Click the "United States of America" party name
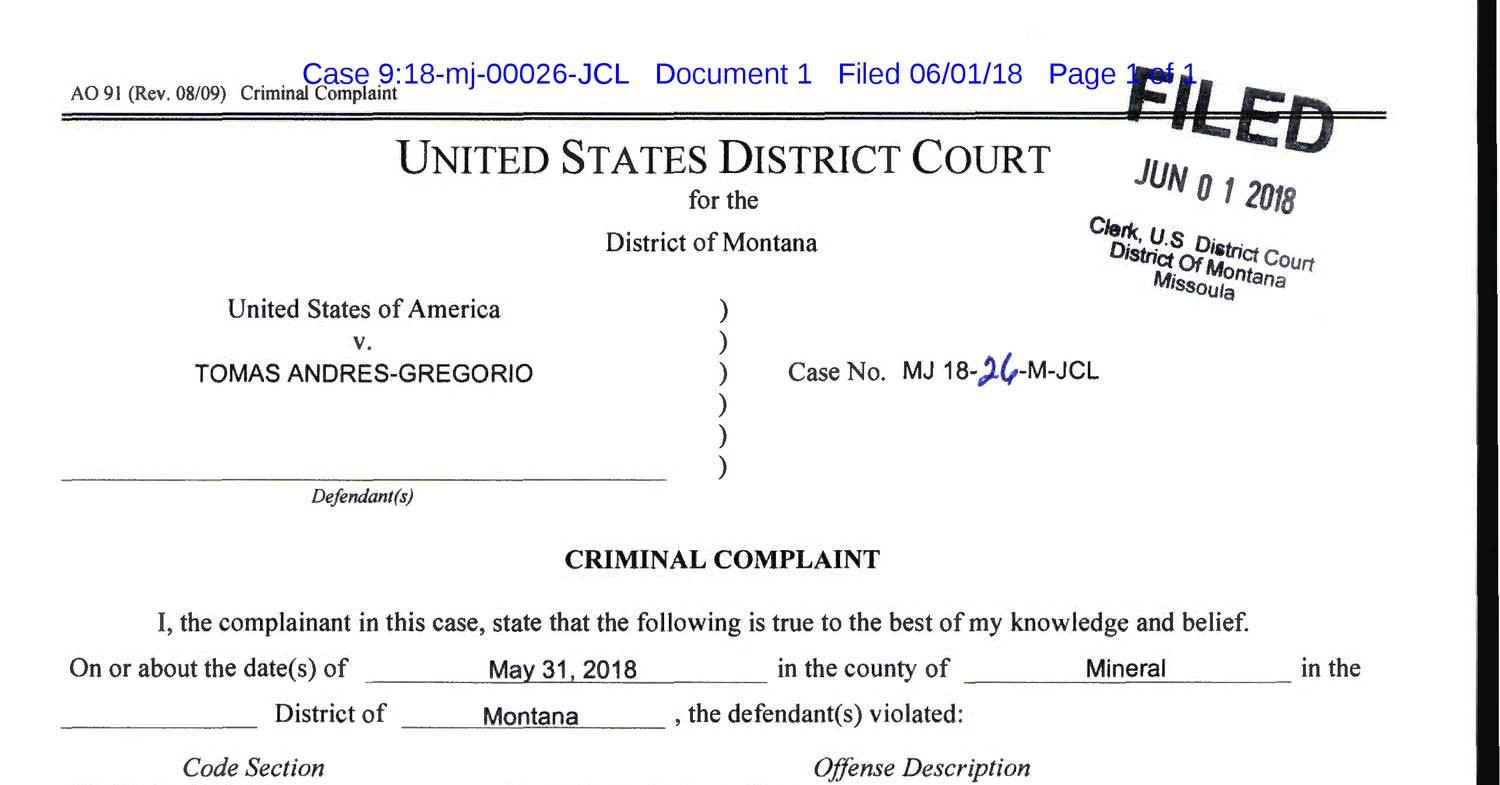The width and height of the screenshot is (1500, 785). click(364, 309)
